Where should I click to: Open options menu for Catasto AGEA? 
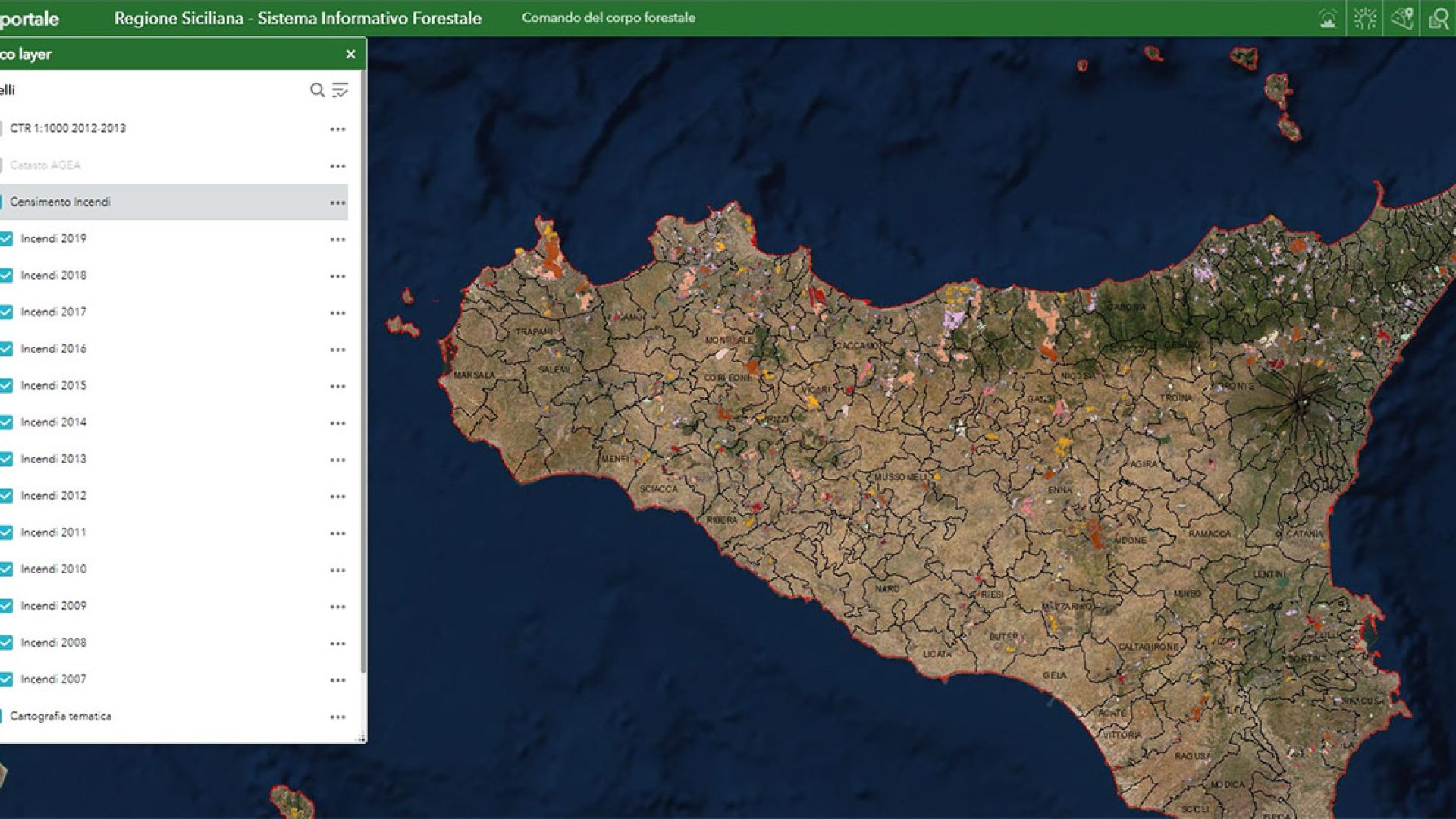(x=337, y=166)
